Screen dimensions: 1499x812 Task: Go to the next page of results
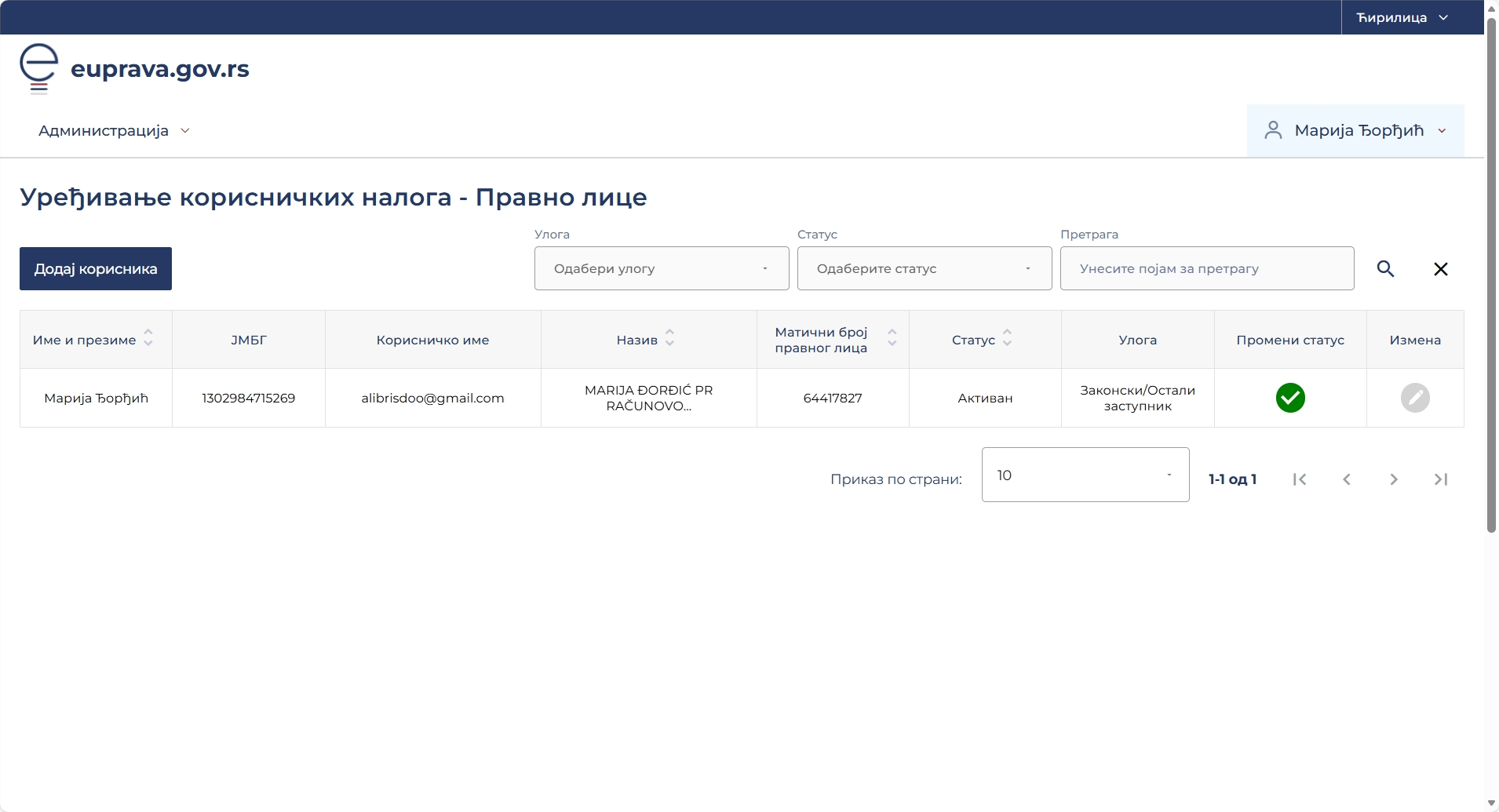[x=1393, y=479]
